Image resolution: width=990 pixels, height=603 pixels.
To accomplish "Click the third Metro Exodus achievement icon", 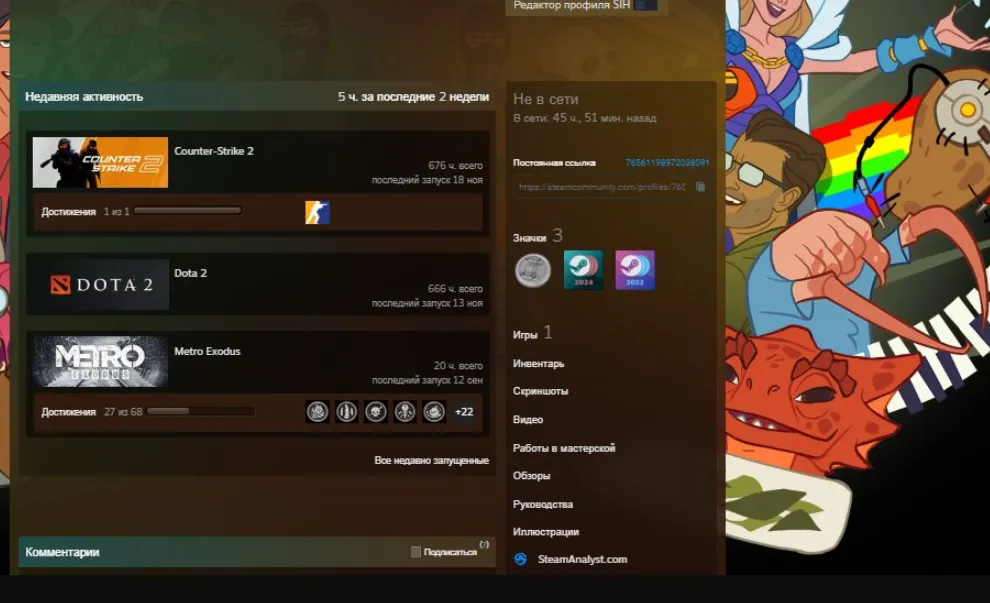I will [376, 412].
